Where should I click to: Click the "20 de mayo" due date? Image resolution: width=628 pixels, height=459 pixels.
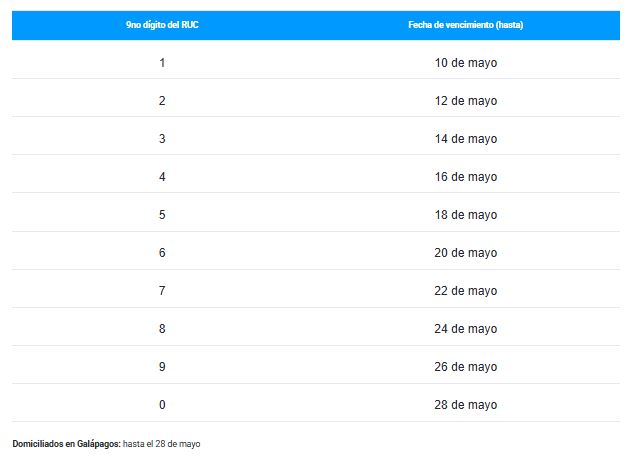click(x=465, y=253)
